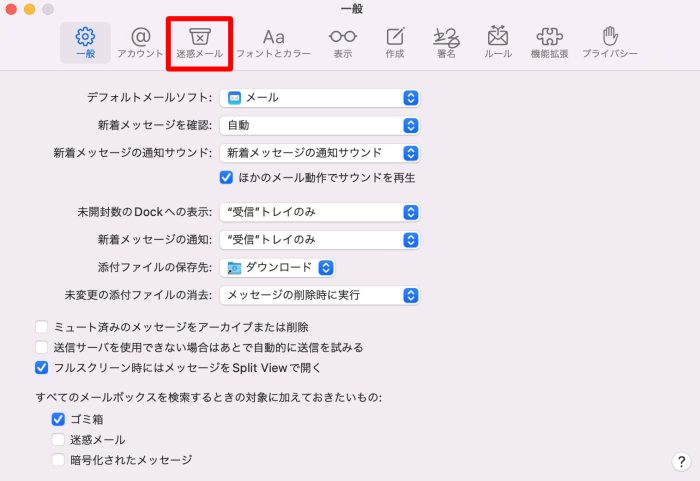Open the ルール (Rules) envelope icon
The image size is (700, 481).
498,42
